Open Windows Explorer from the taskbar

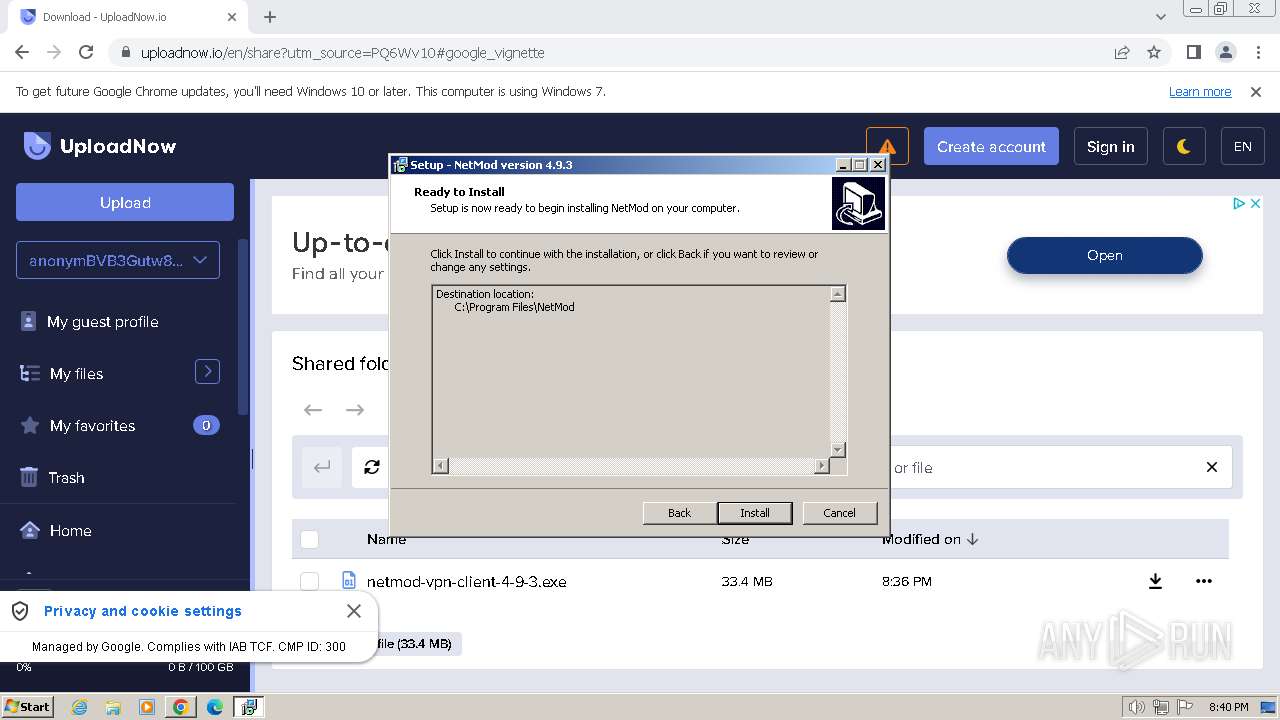point(113,707)
